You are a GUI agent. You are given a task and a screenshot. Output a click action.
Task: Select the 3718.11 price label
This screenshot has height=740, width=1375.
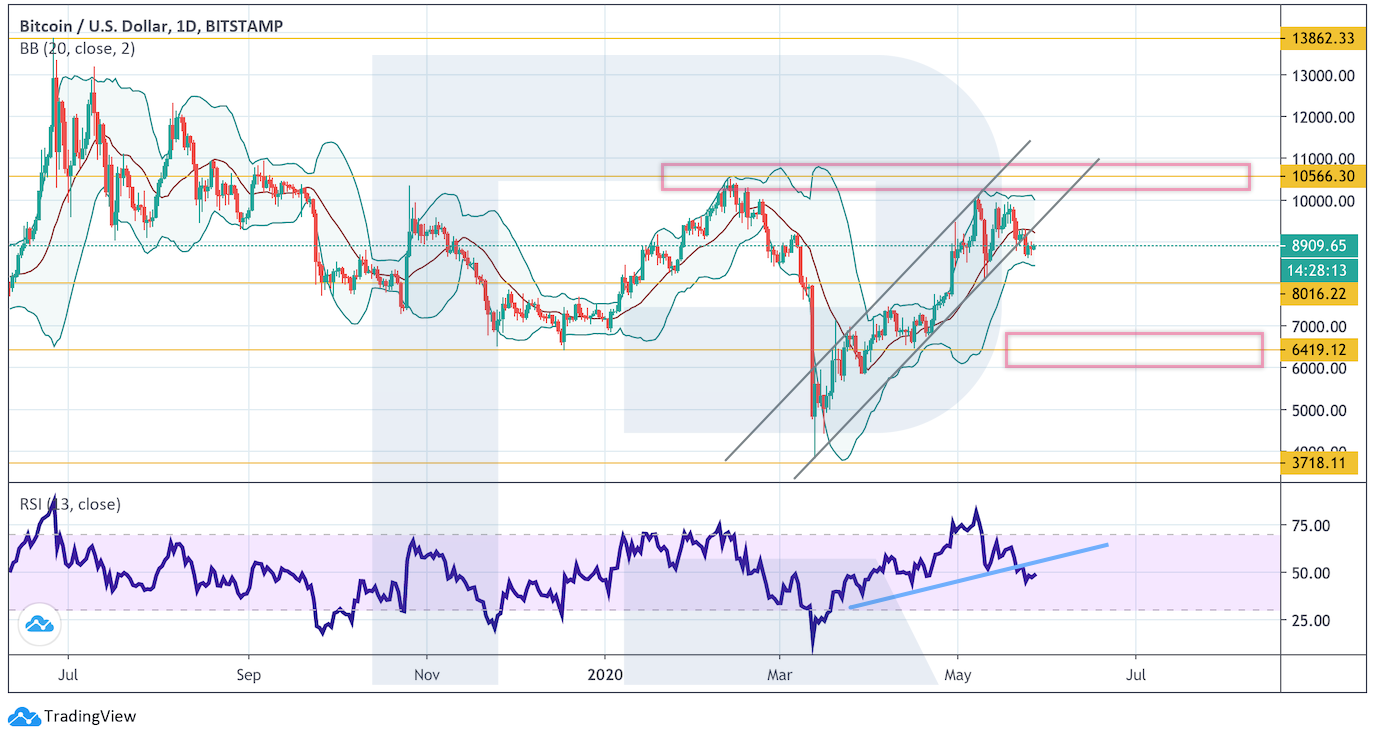pos(1319,463)
